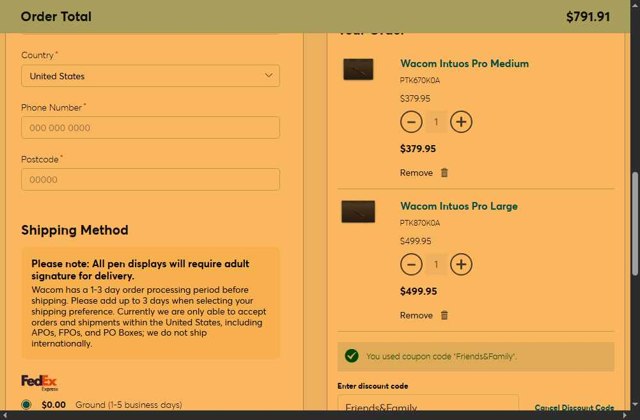Image resolution: width=640 pixels, height=420 pixels.
Task: Click the vertical scrollbar down arrow
Action: coord(635,404)
